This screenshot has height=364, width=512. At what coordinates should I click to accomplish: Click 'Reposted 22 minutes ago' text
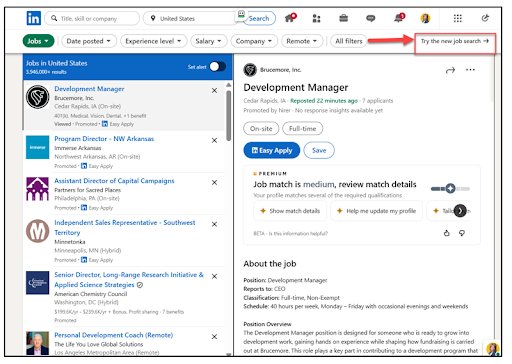coord(324,101)
